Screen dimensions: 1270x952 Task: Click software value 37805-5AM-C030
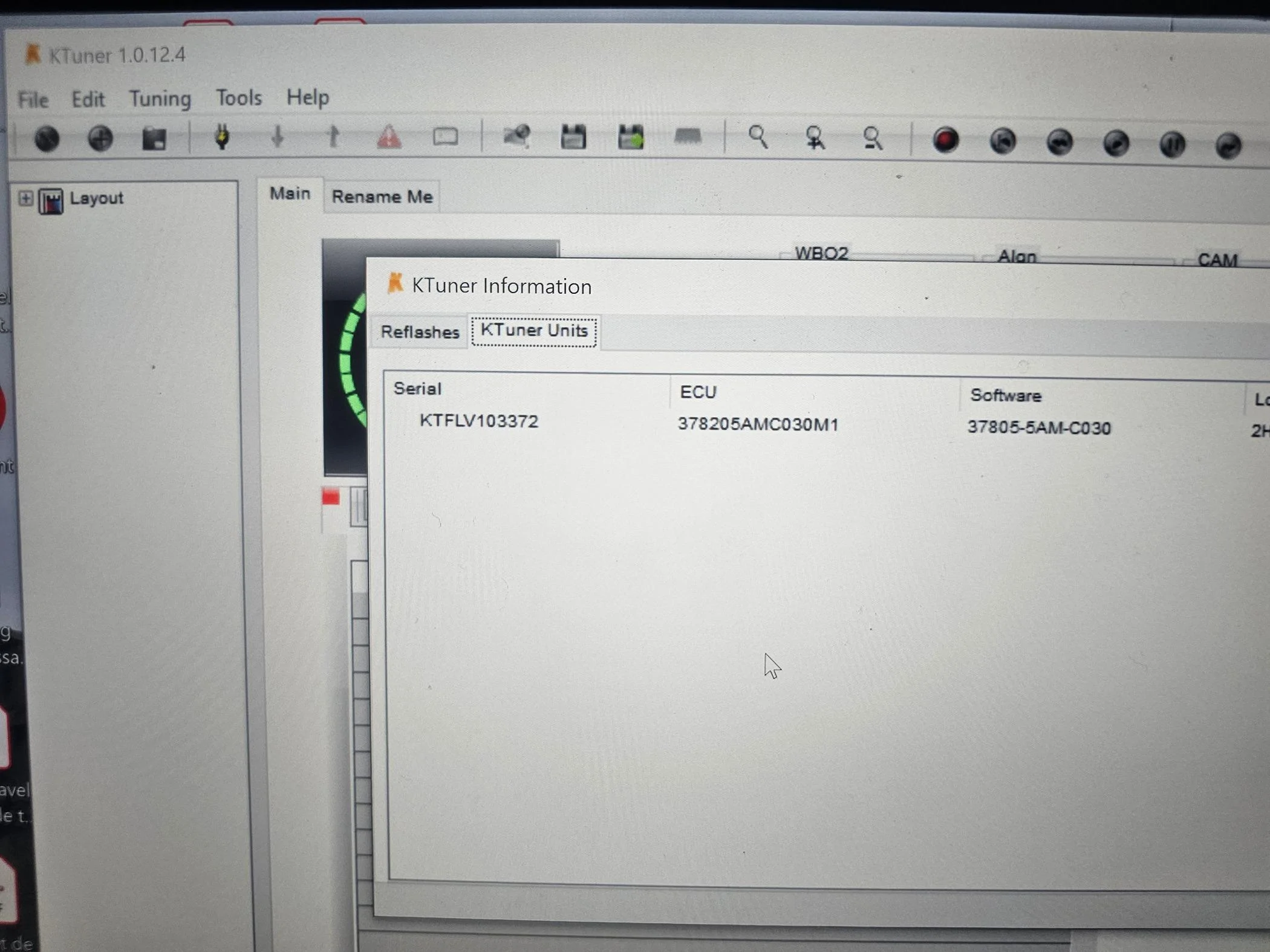[x=1039, y=428]
